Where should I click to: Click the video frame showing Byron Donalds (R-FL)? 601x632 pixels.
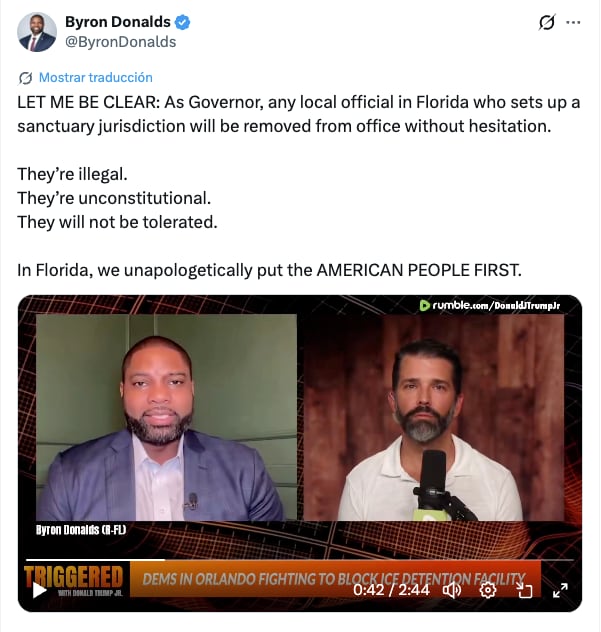166,417
